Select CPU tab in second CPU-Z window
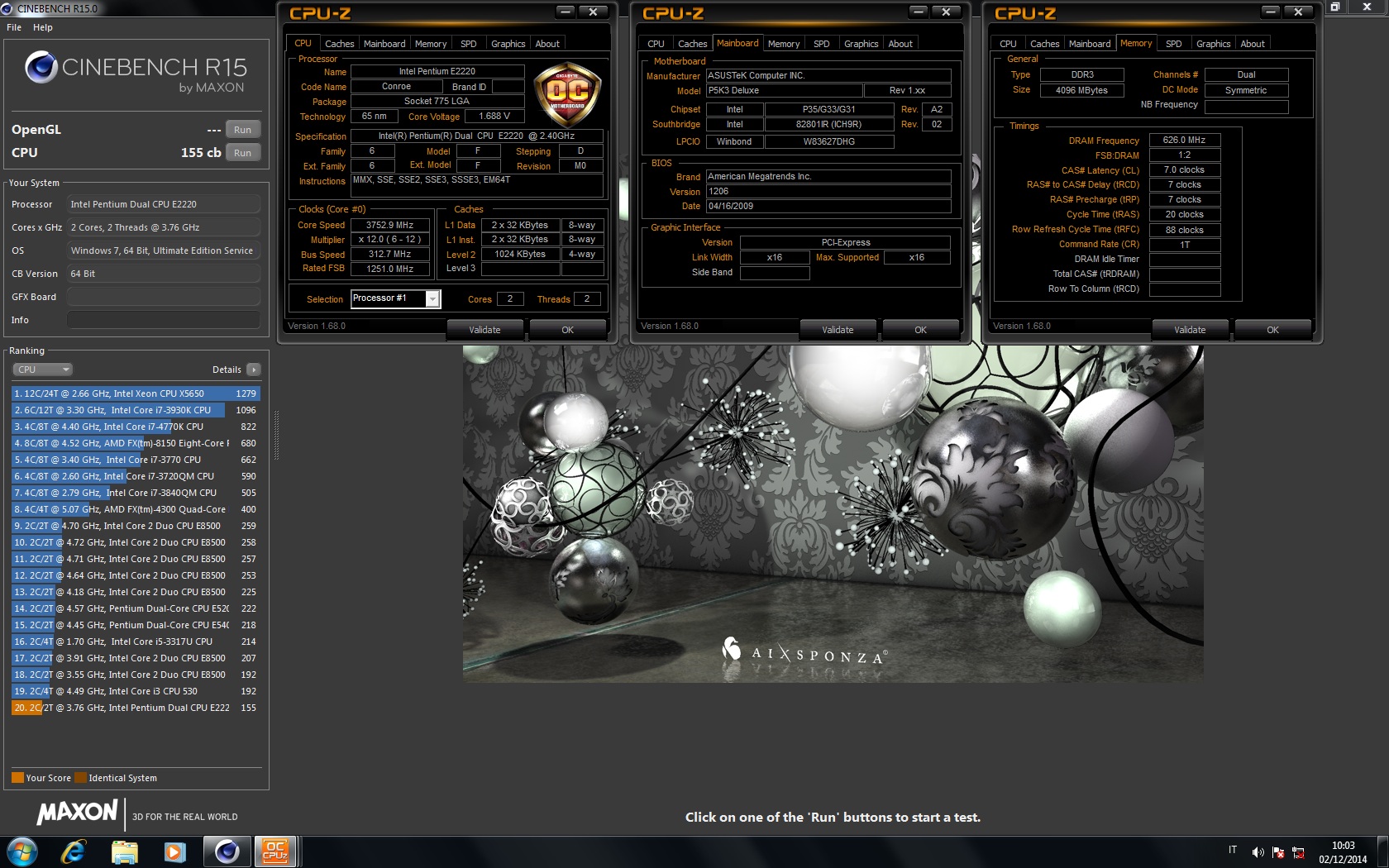 pos(656,44)
